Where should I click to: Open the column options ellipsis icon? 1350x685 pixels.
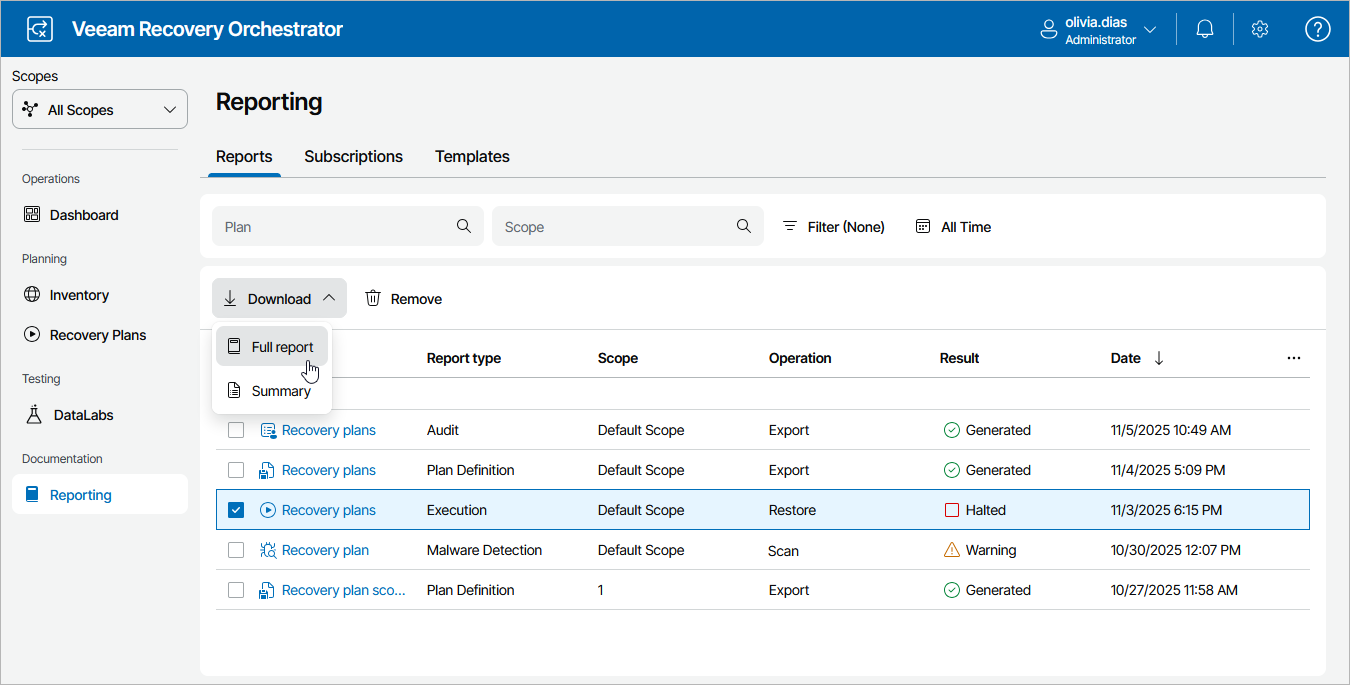coord(1294,358)
